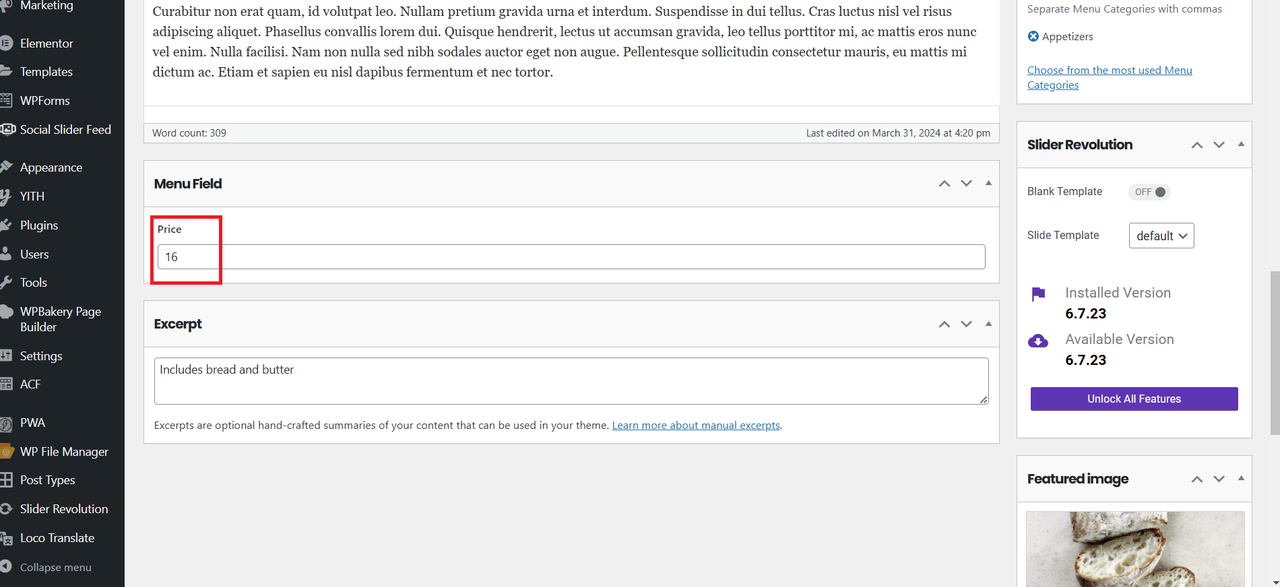Click the Tools wrench icon
The height and width of the screenshot is (587, 1280).
pos(5,283)
